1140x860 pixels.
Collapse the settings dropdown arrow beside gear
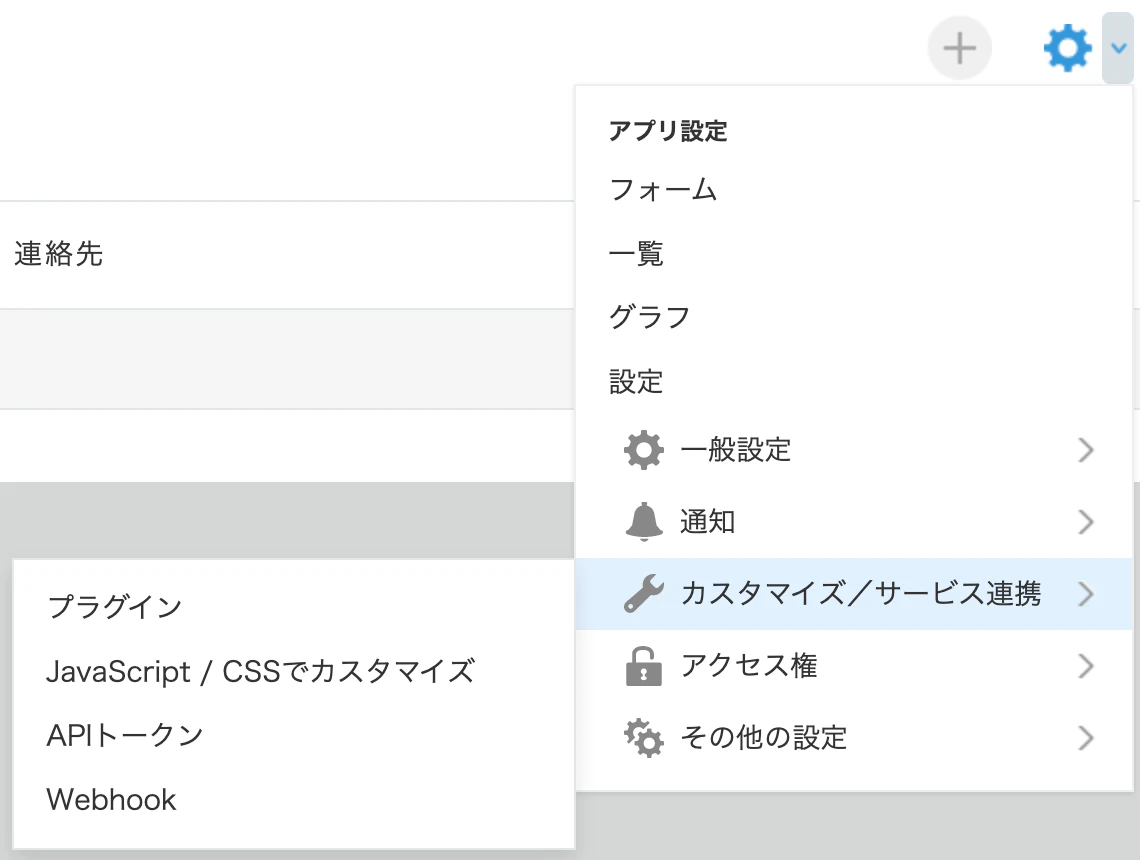(x=1118, y=48)
